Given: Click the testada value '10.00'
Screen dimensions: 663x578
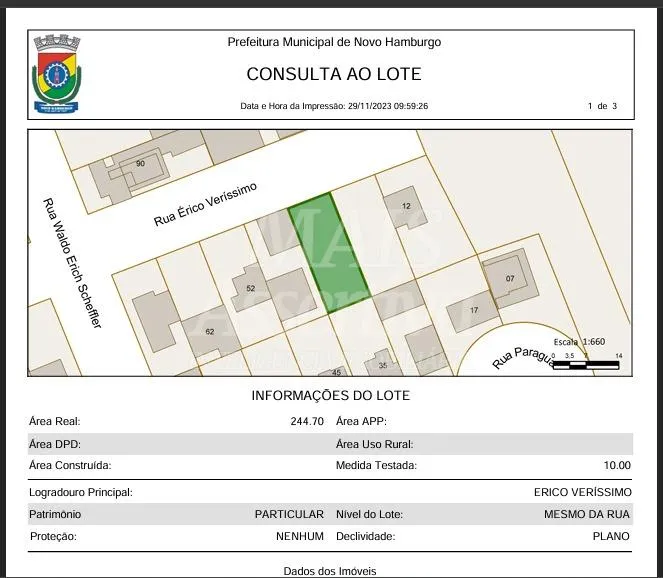Looking at the screenshot, I should 617,466.
